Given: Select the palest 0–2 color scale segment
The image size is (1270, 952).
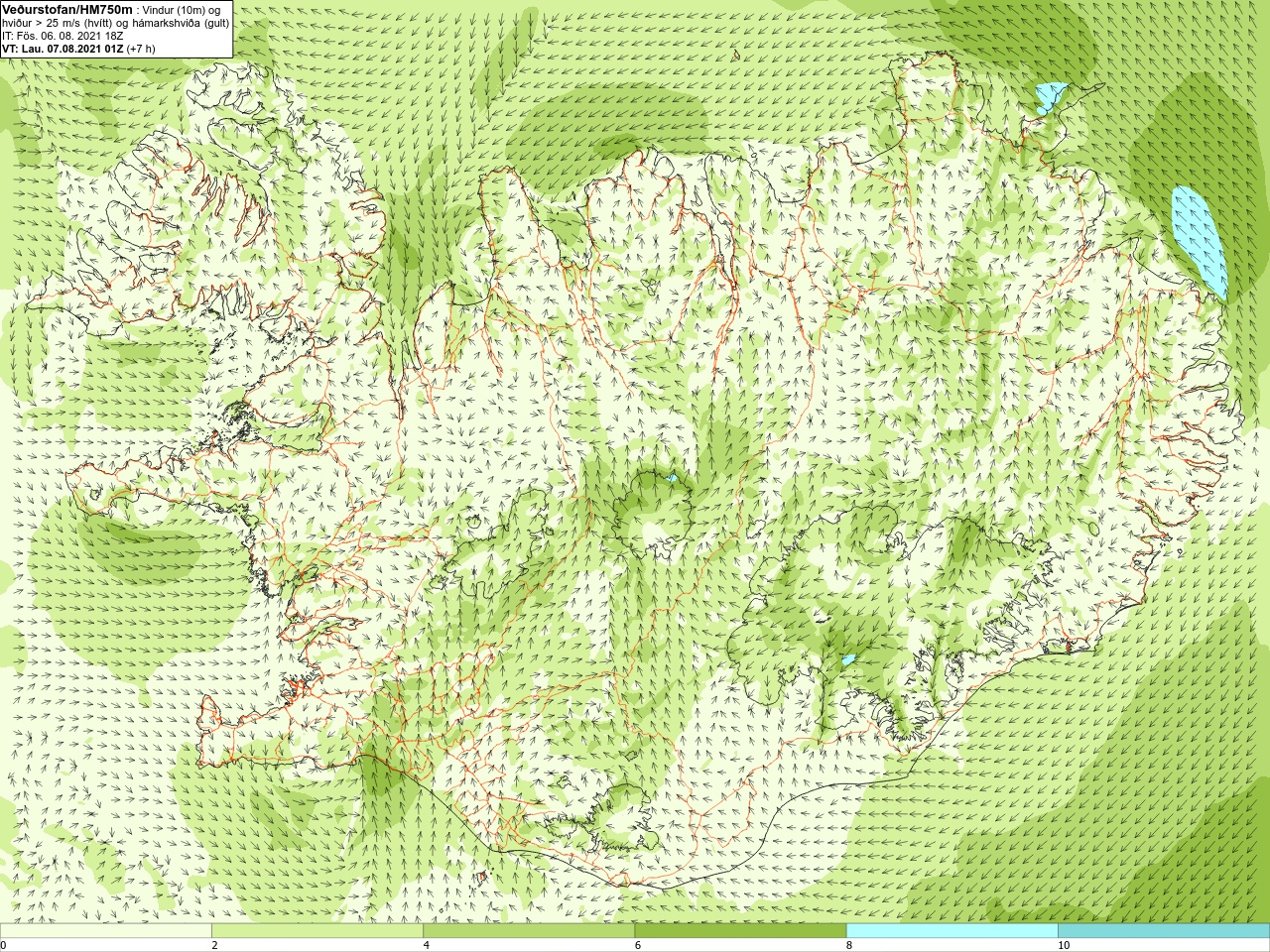Looking at the screenshot, I should pos(106,931).
